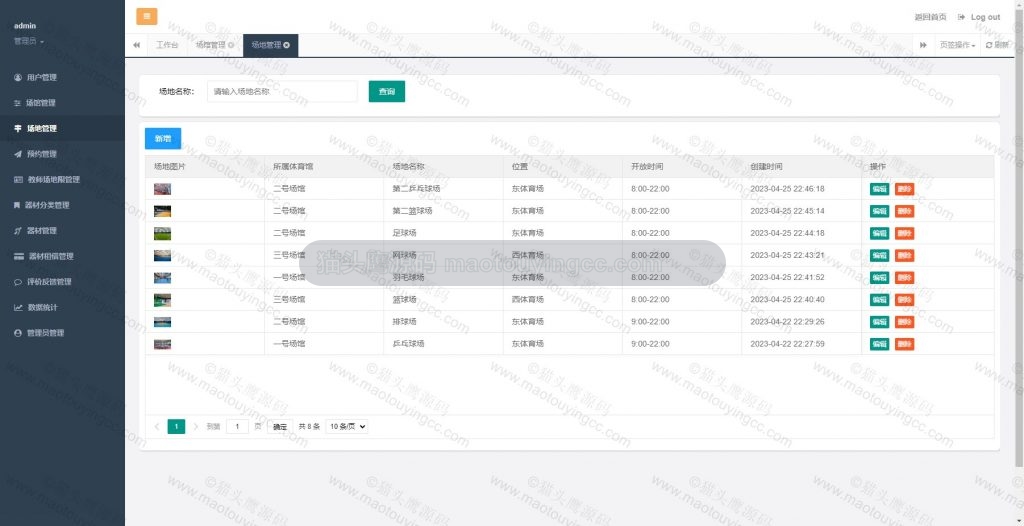Viewport: 1024px width, 526px height.
Task: Open the 足球场 thumbnail image
Action: 163,233
